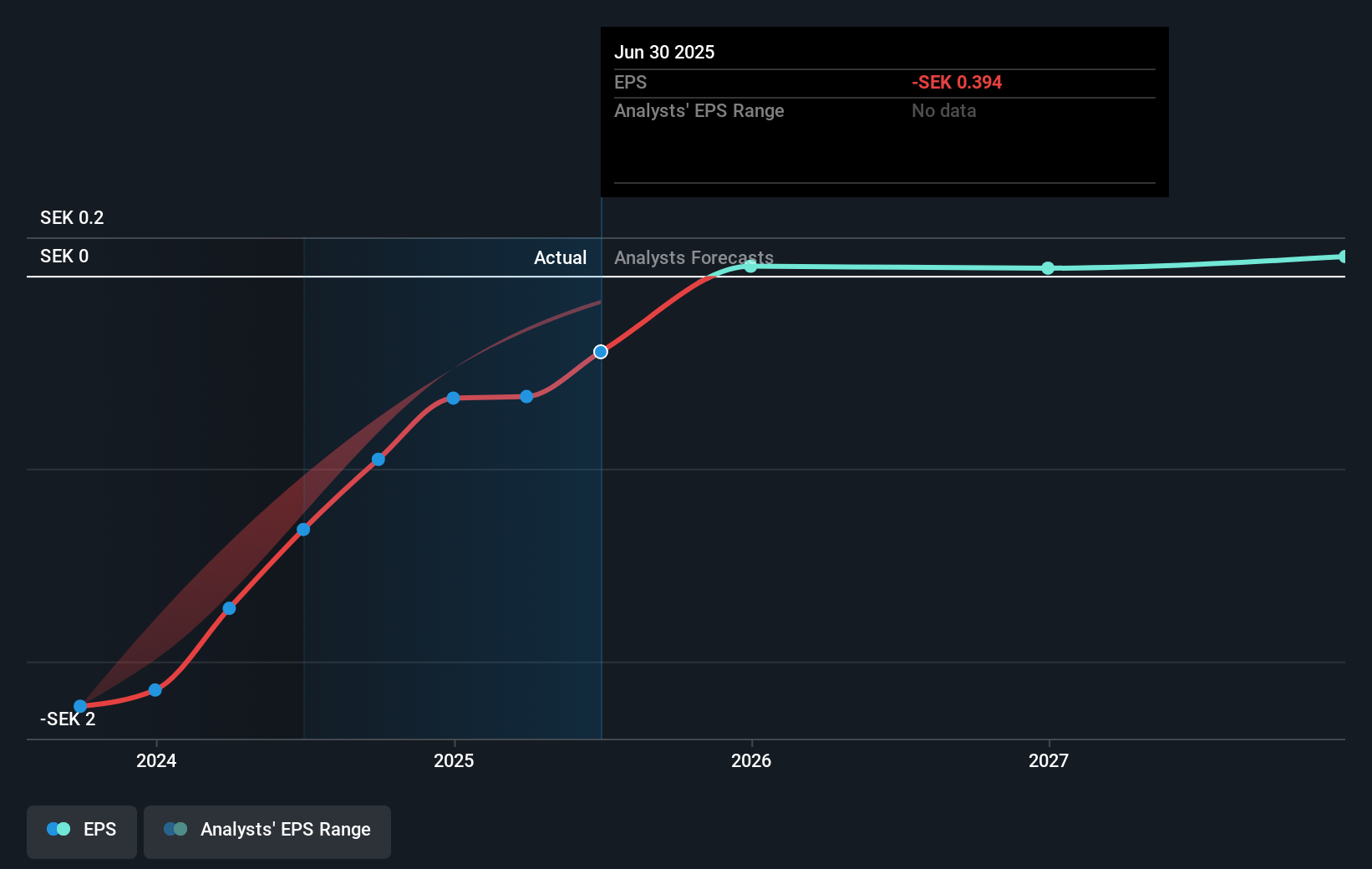Click the rightmost teal arrow marker on the forecast line
1372x869 pixels.
click(1344, 256)
